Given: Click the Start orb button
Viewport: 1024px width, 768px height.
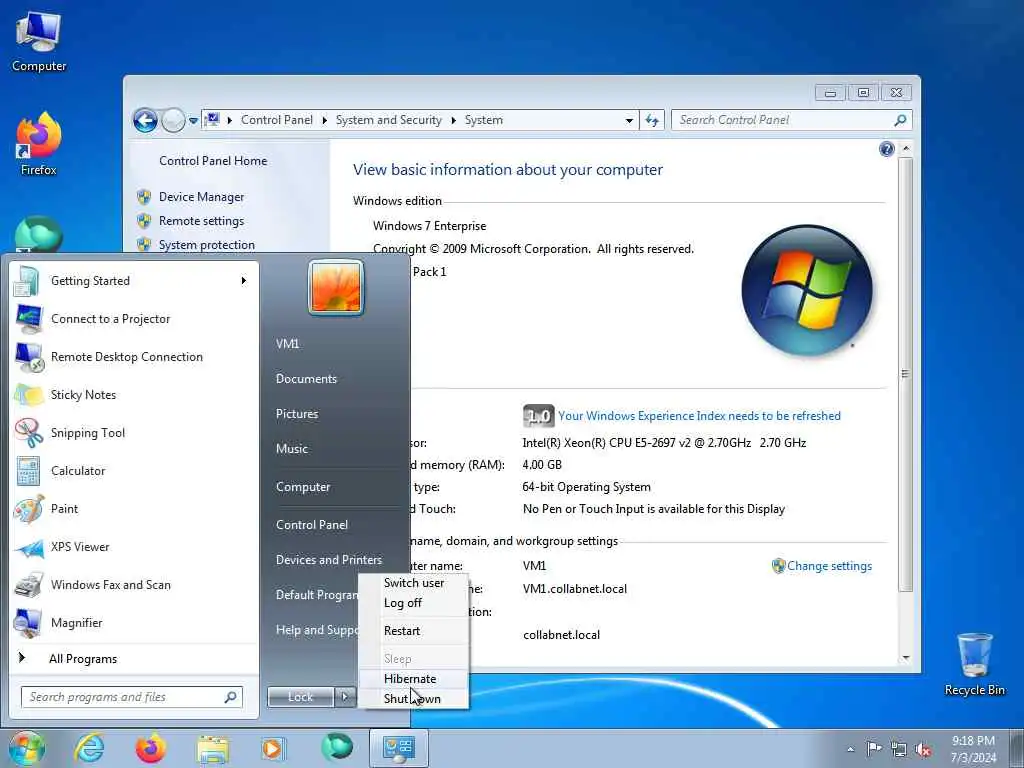Looking at the screenshot, I should click(26, 748).
